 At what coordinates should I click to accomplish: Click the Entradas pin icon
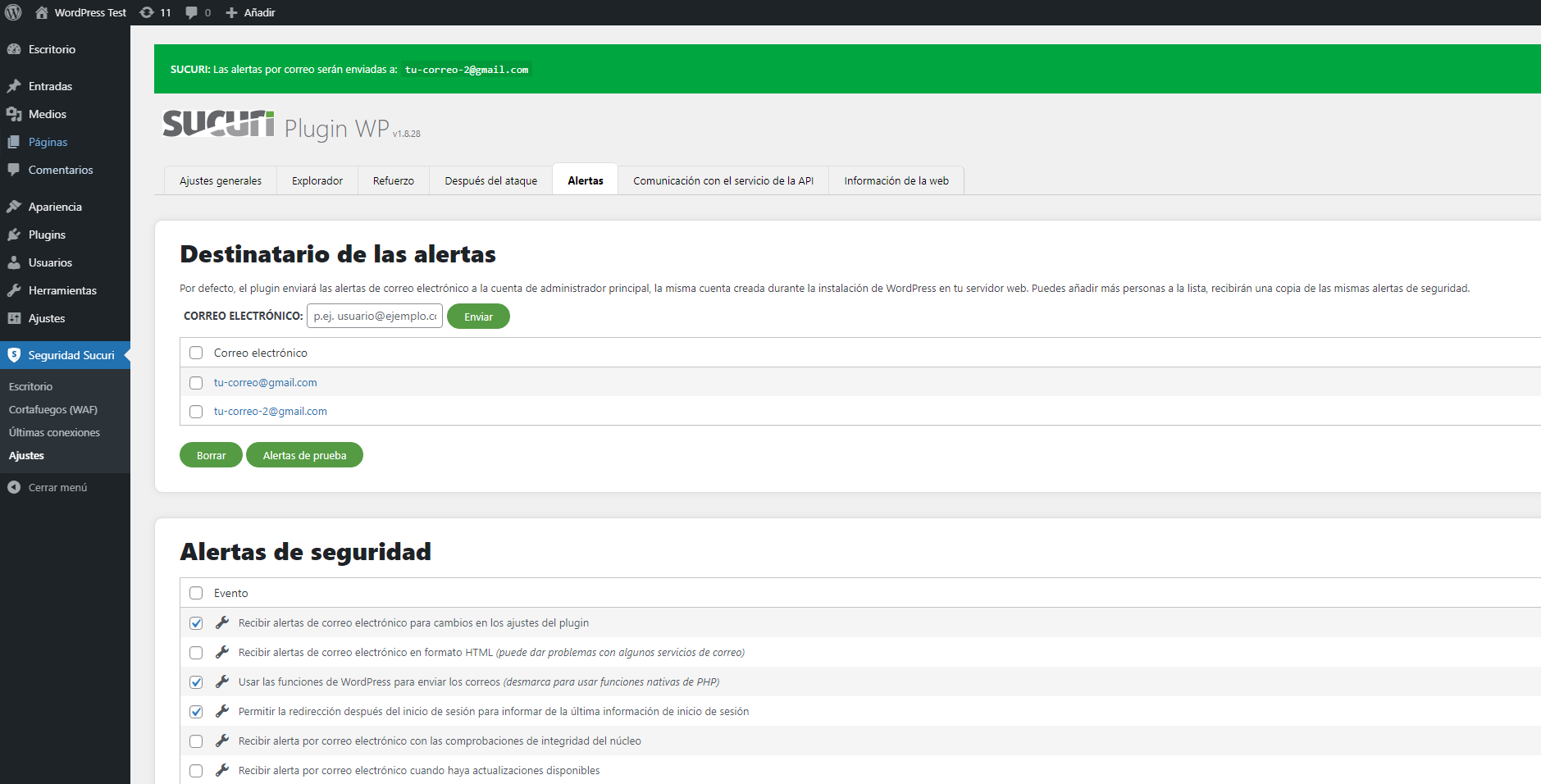pos(14,86)
